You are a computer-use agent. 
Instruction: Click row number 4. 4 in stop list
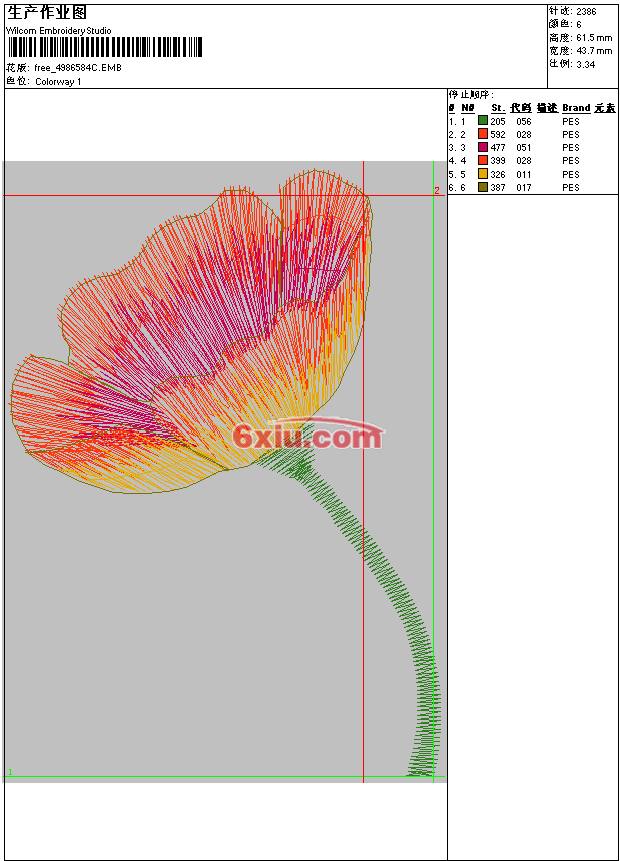[457, 161]
